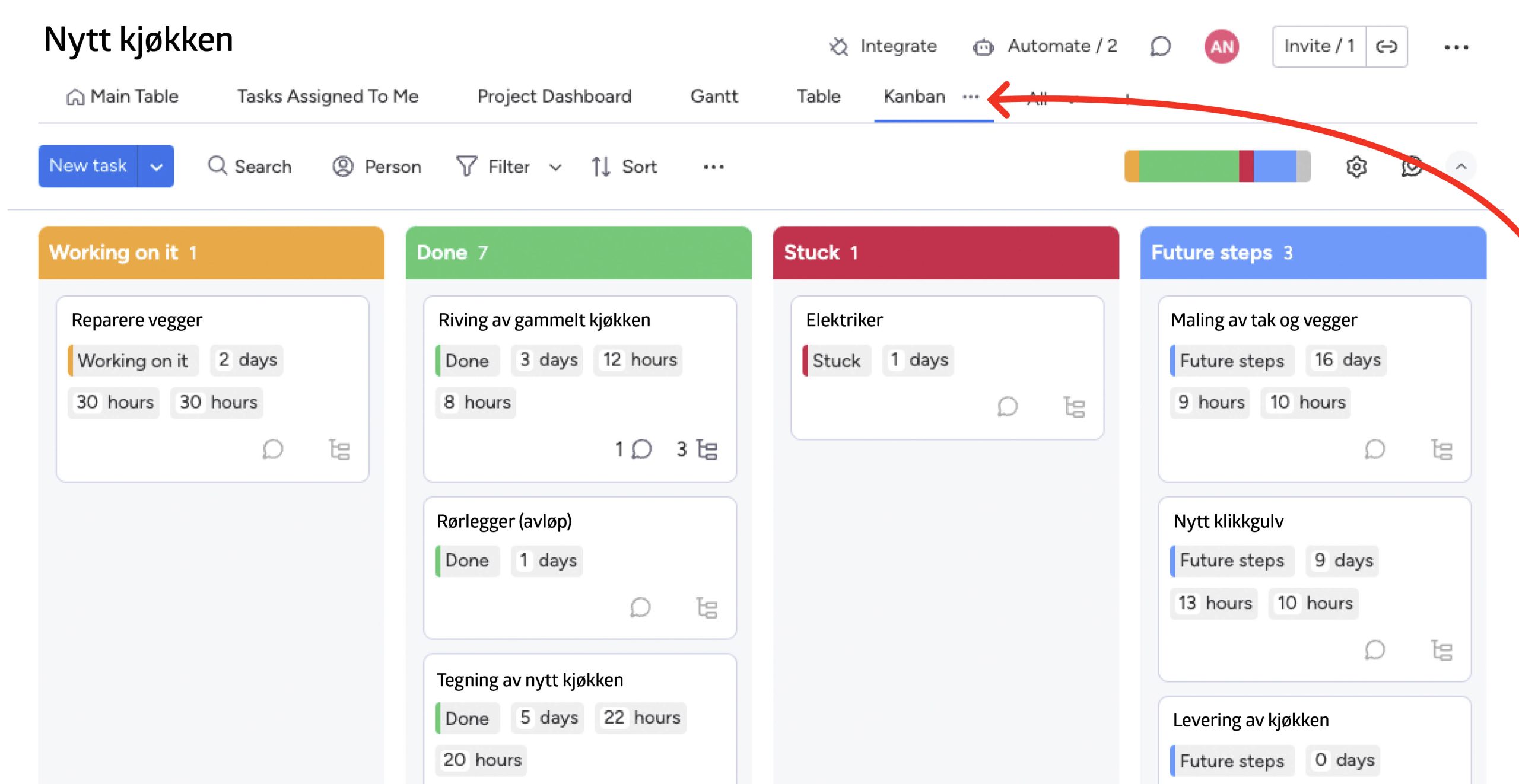Open the Kanban tab's three-dot menu
Screen dimensions: 1519x784
[x=971, y=97]
